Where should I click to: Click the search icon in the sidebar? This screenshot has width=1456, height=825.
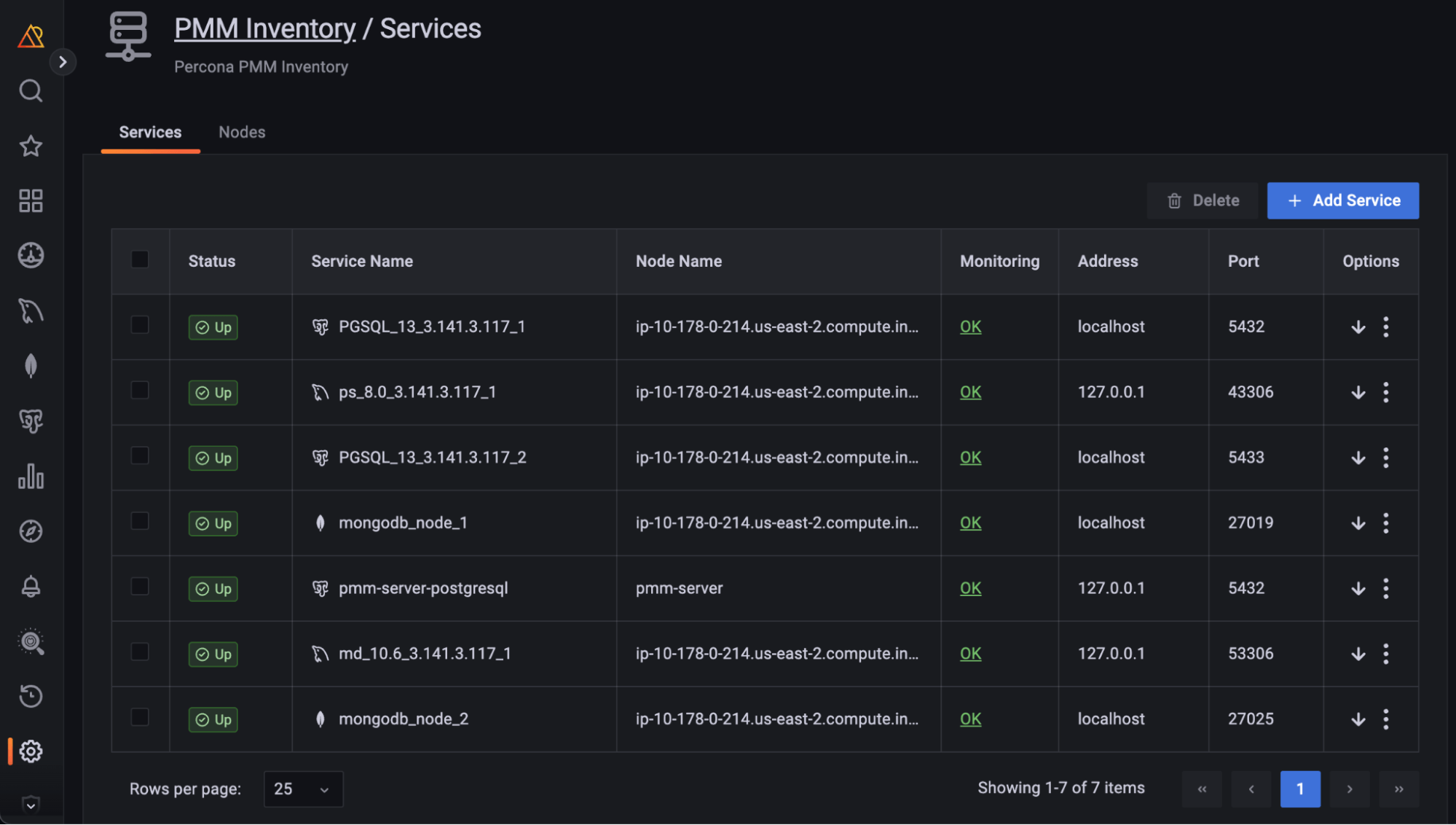coord(31,90)
